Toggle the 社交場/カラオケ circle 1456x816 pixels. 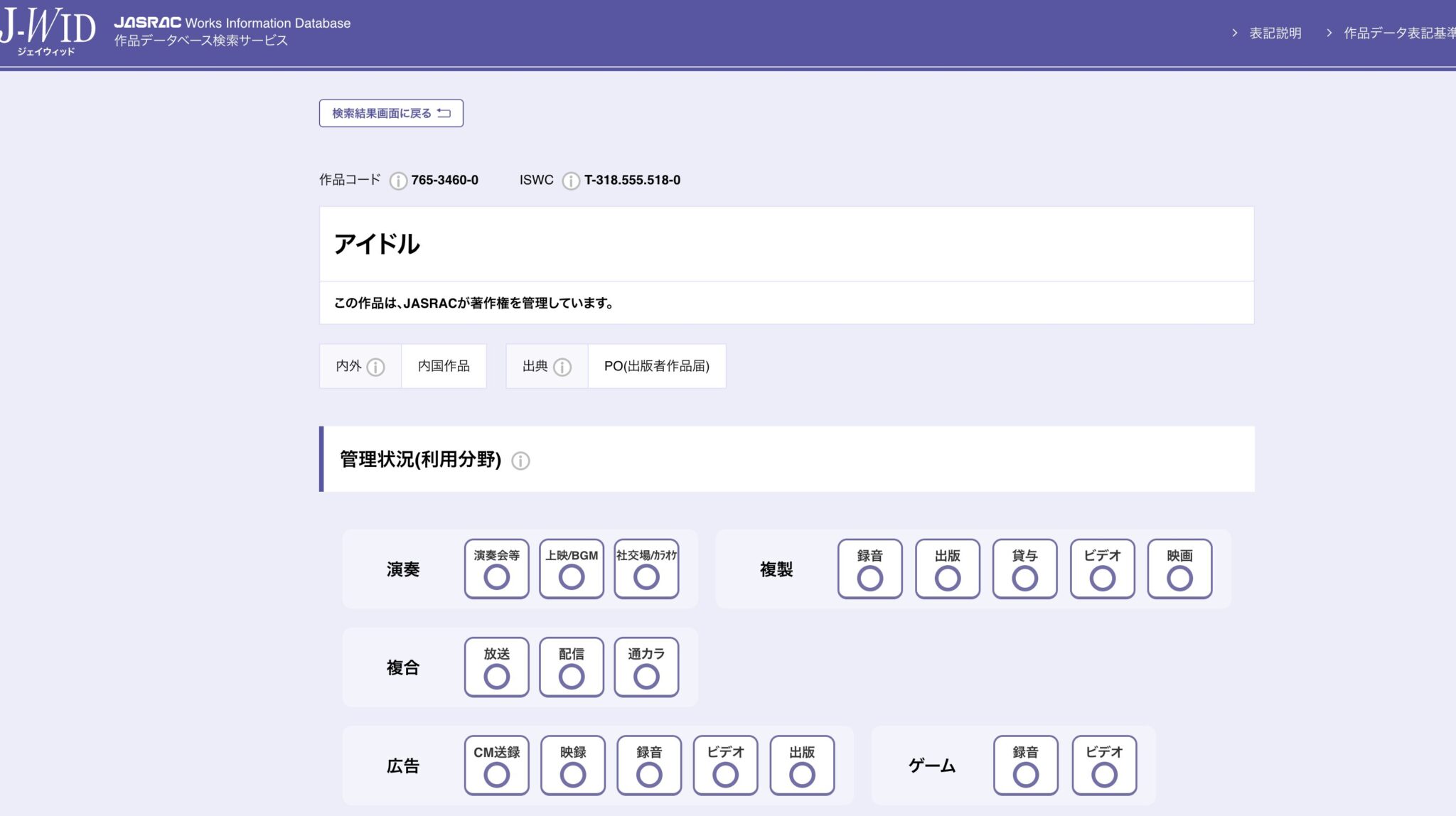tap(646, 578)
